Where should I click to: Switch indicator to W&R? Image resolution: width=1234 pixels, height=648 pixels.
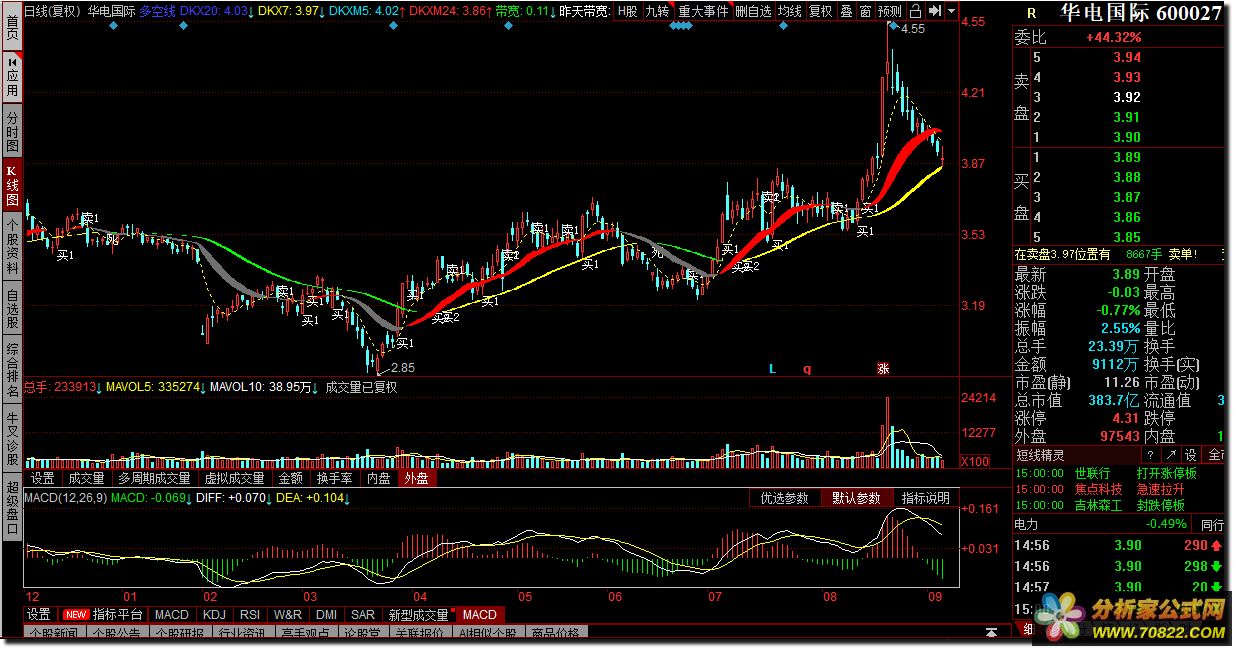pos(288,614)
